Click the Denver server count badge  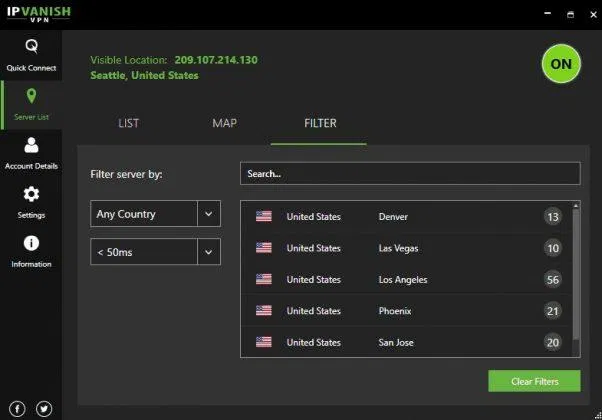tap(553, 217)
